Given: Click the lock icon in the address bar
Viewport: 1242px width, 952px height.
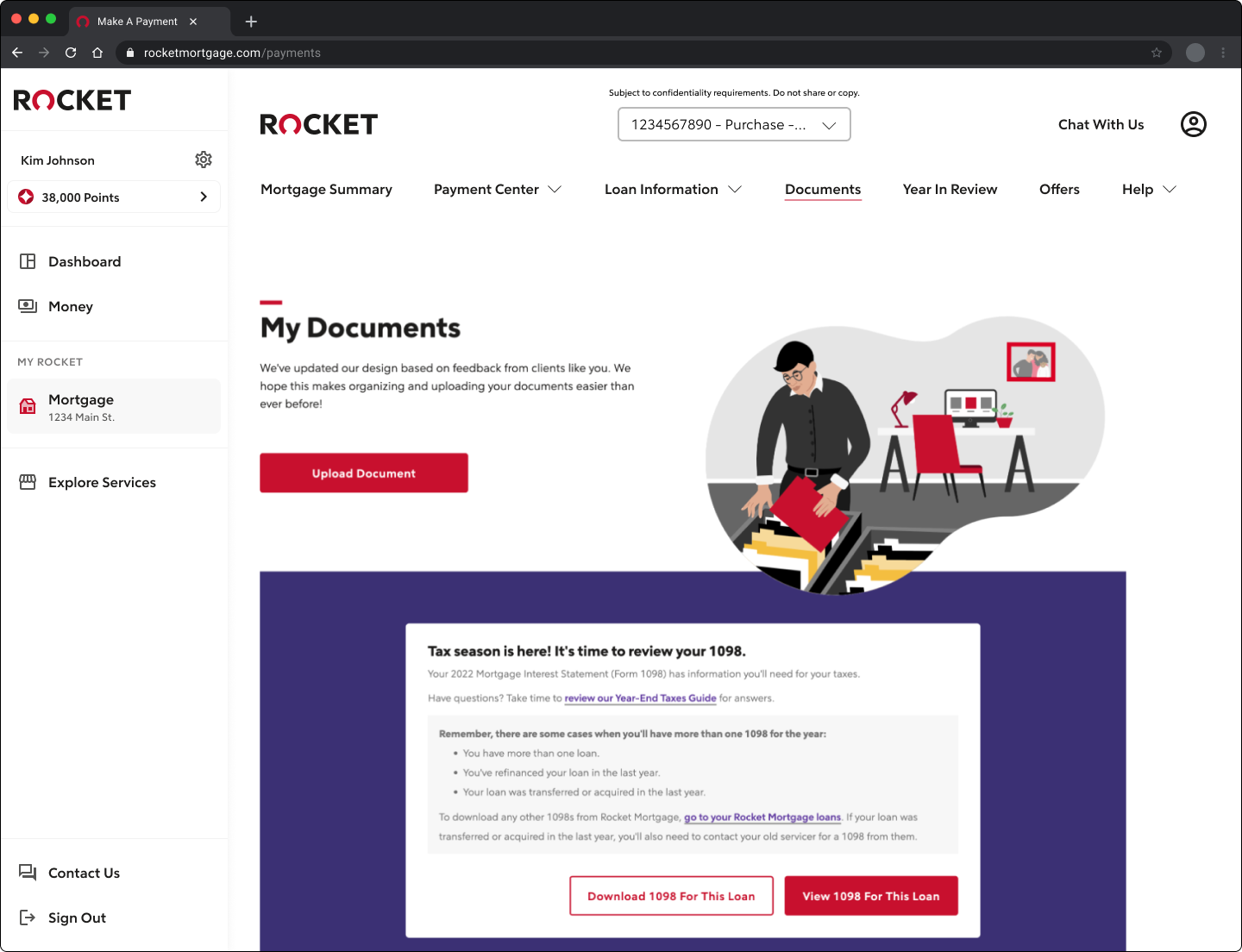Looking at the screenshot, I should tap(130, 53).
